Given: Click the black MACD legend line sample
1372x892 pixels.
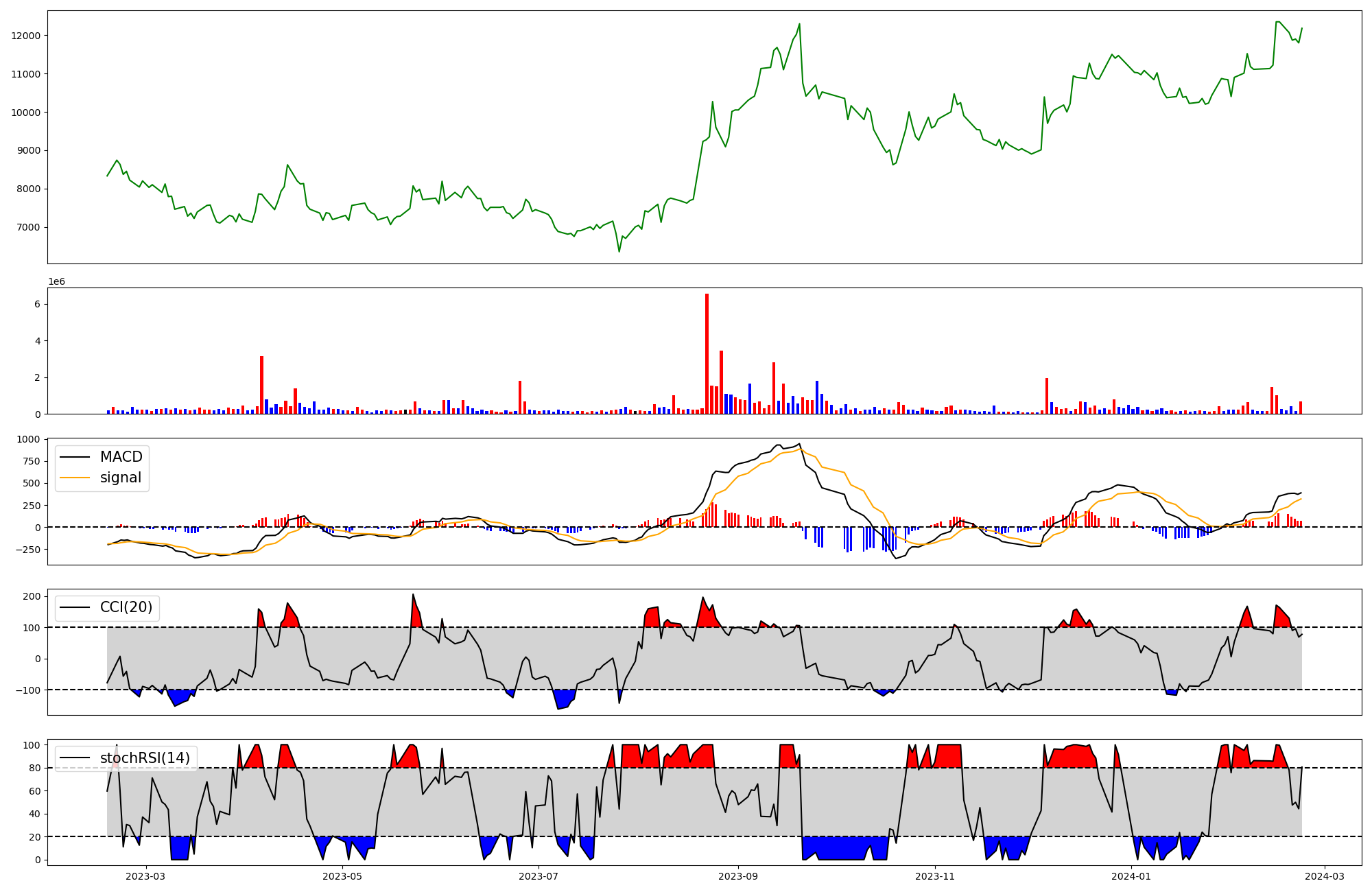Looking at the screenshot, I should pyautogui.click(x=75, y=457).
